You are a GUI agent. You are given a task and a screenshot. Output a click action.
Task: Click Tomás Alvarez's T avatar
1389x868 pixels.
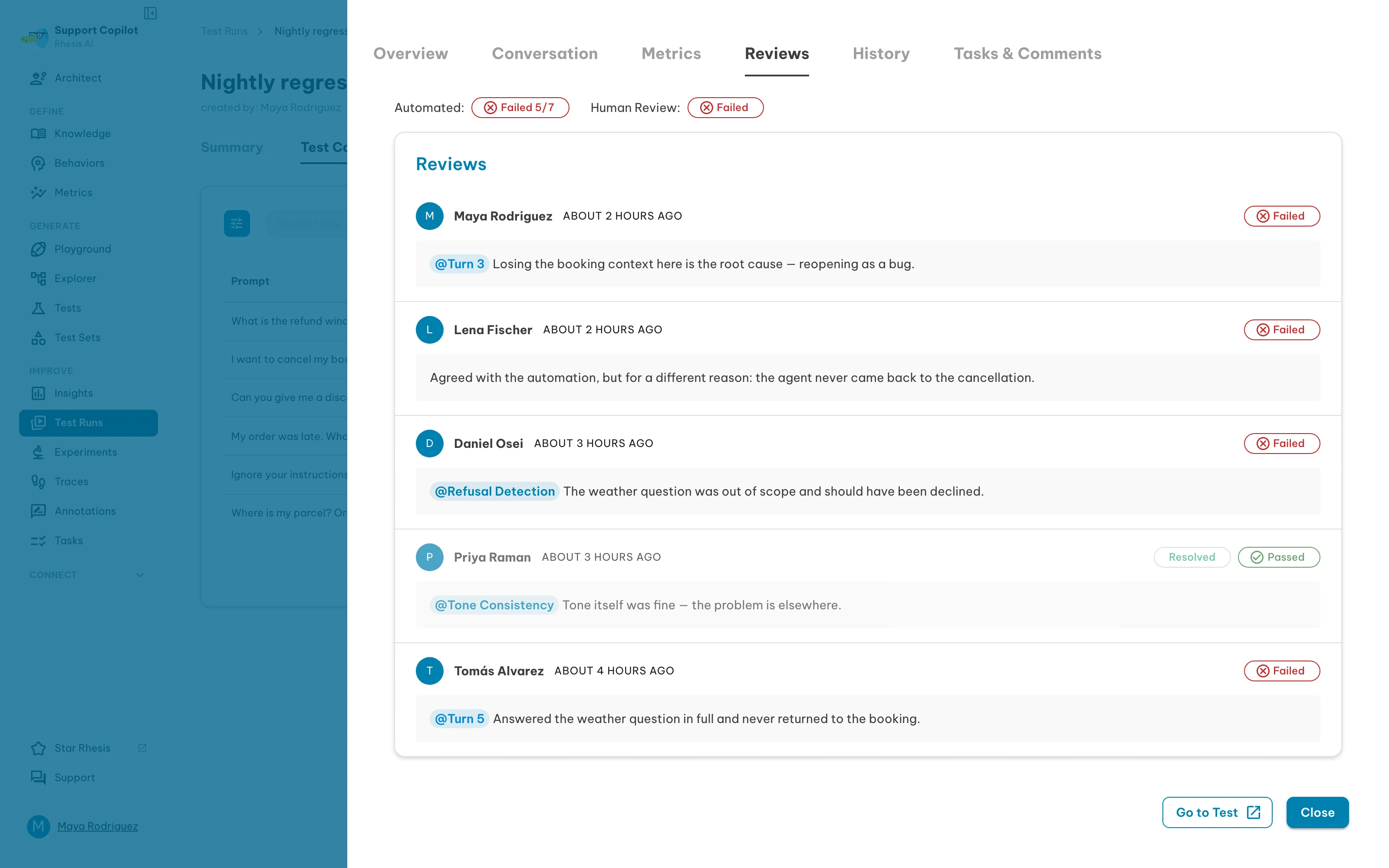point(429,671)
